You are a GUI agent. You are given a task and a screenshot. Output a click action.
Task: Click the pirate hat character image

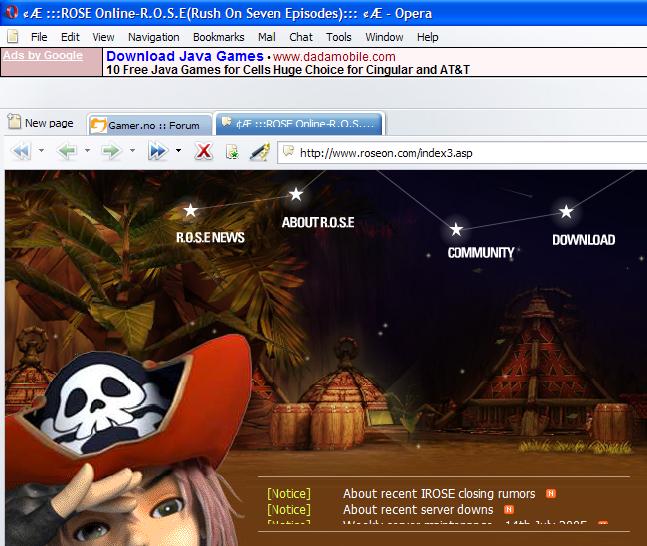coord(128,442)
